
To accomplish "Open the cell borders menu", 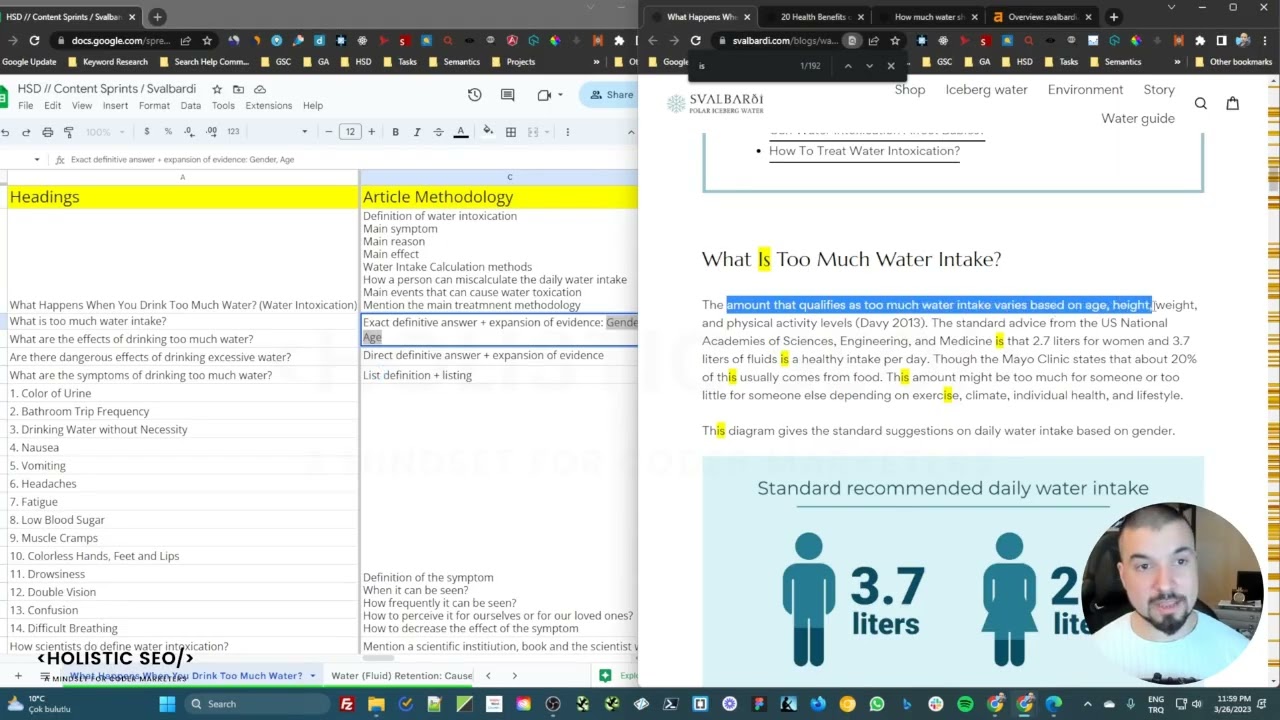I will (x=511, y=132).
